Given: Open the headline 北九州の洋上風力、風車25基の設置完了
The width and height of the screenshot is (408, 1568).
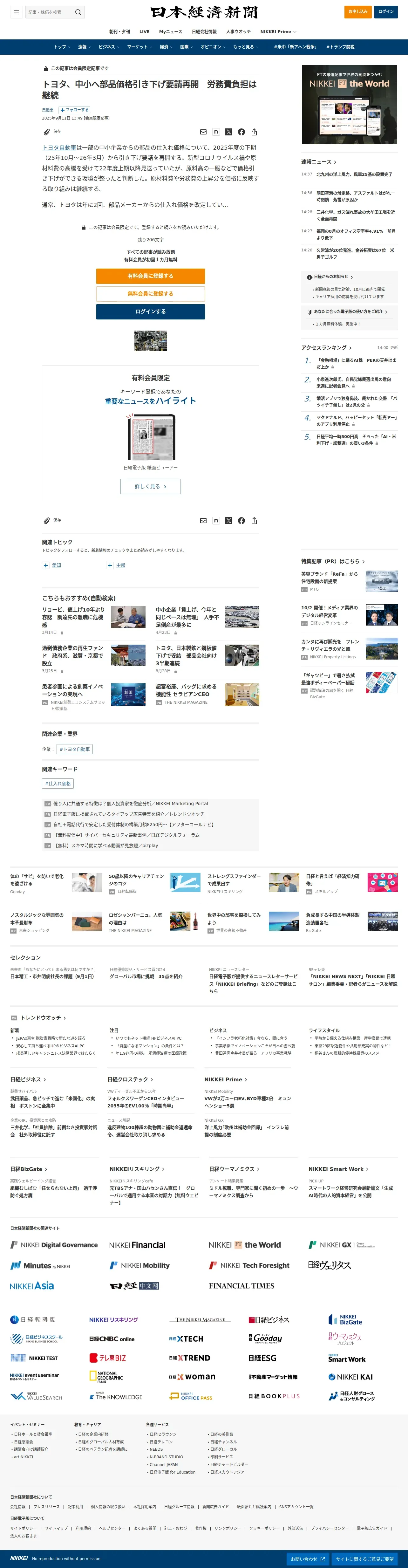Looking at the screenshot, I should tap(354, 174).
